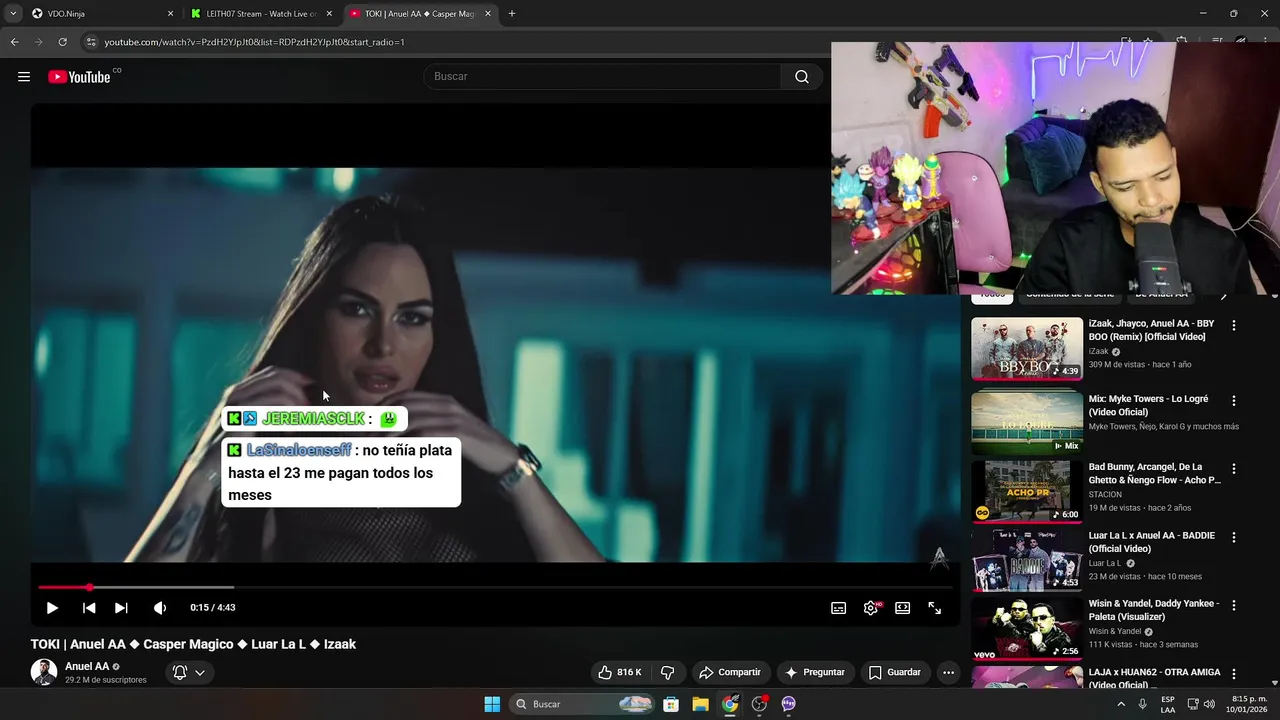Click the Windows taskbar Buscar search box
The width and height of the screenshot is (1280, 720).
pyautogui.click(x=584, y=704)
